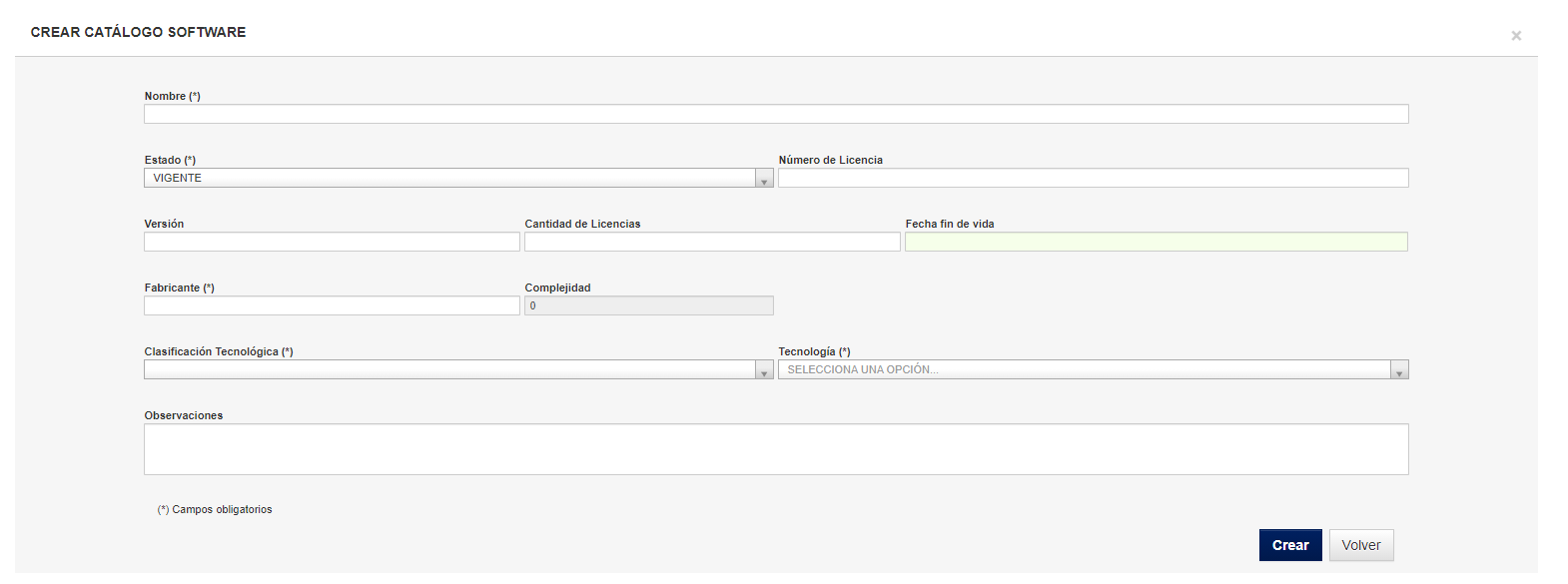Click the Volver button
Viewport: 1568px width, 584px height.
tap(1361, 545)
